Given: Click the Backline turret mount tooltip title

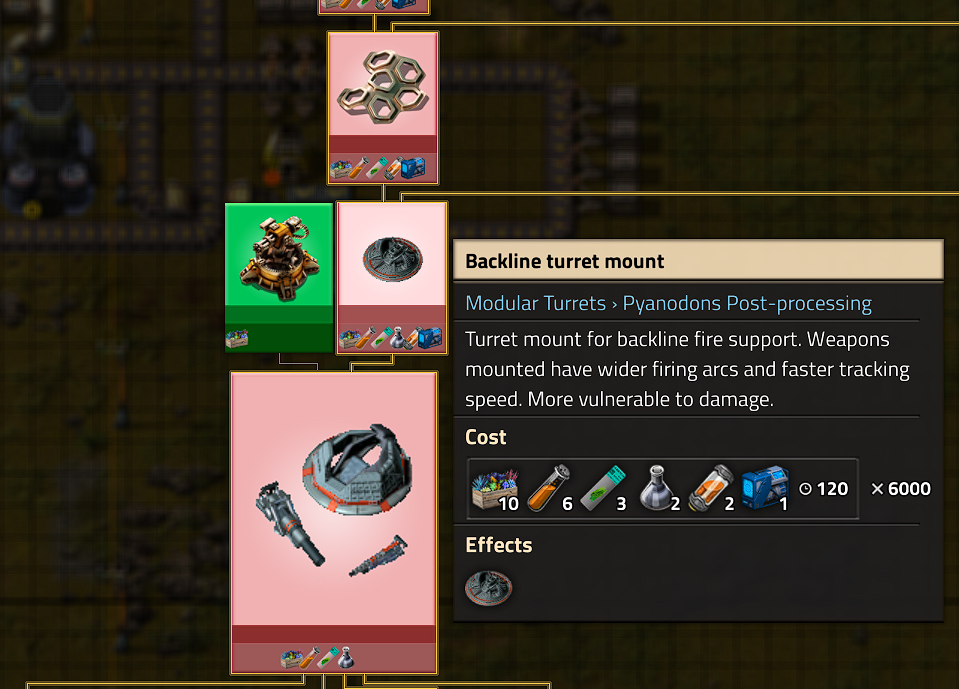Looking at the screenshot, I should tap(564, 262).
